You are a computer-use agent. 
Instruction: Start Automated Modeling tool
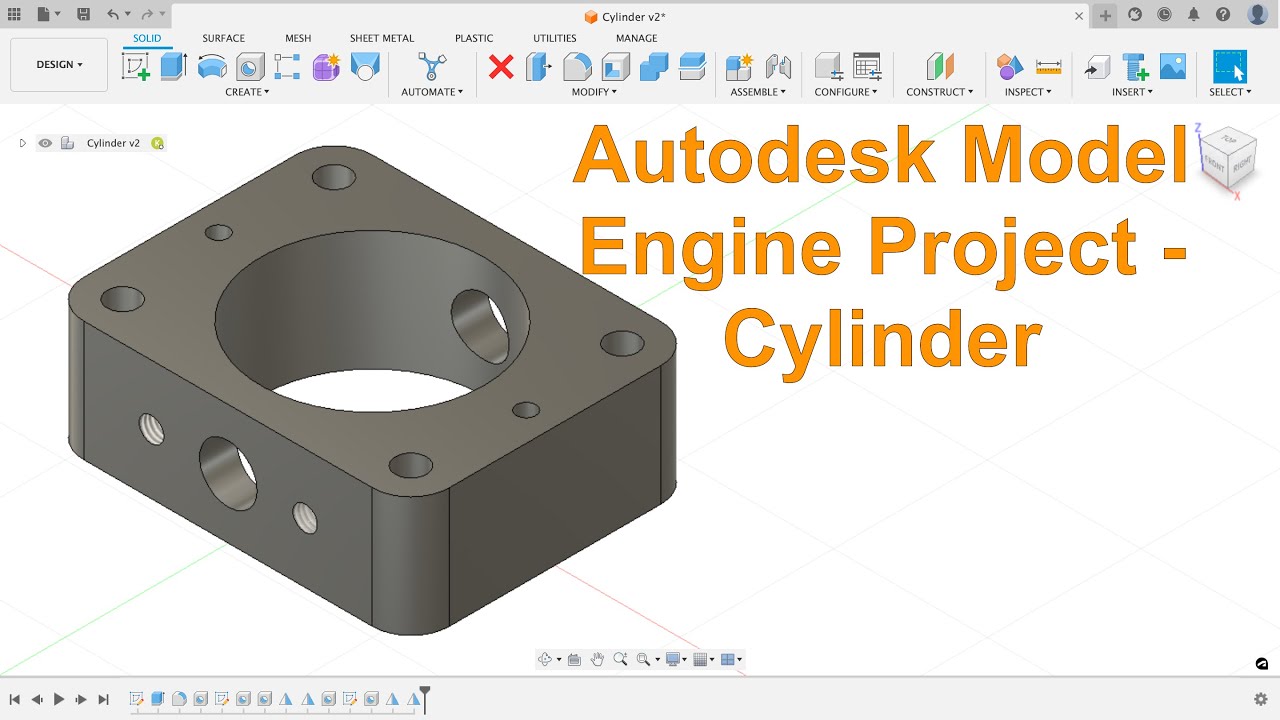(x=432, y=67)
